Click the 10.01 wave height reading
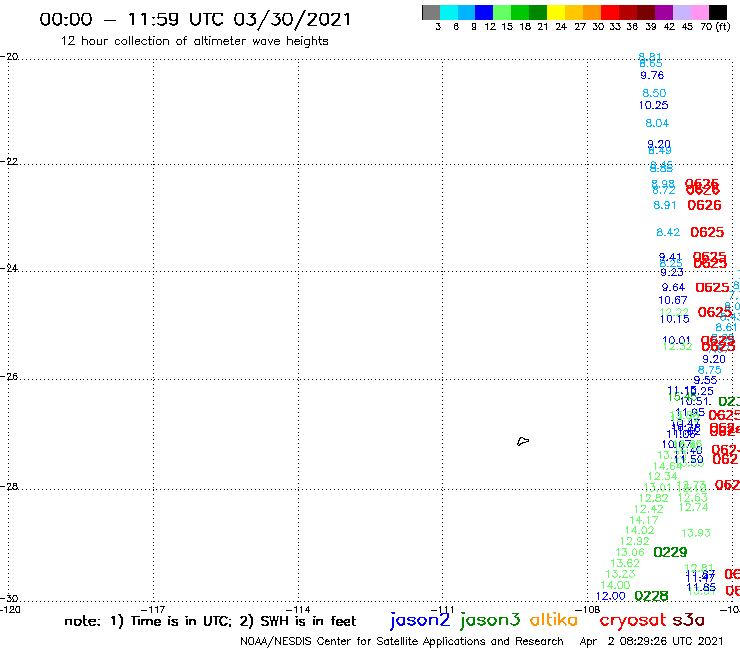 pyautogui.click(x=676, y=340)
